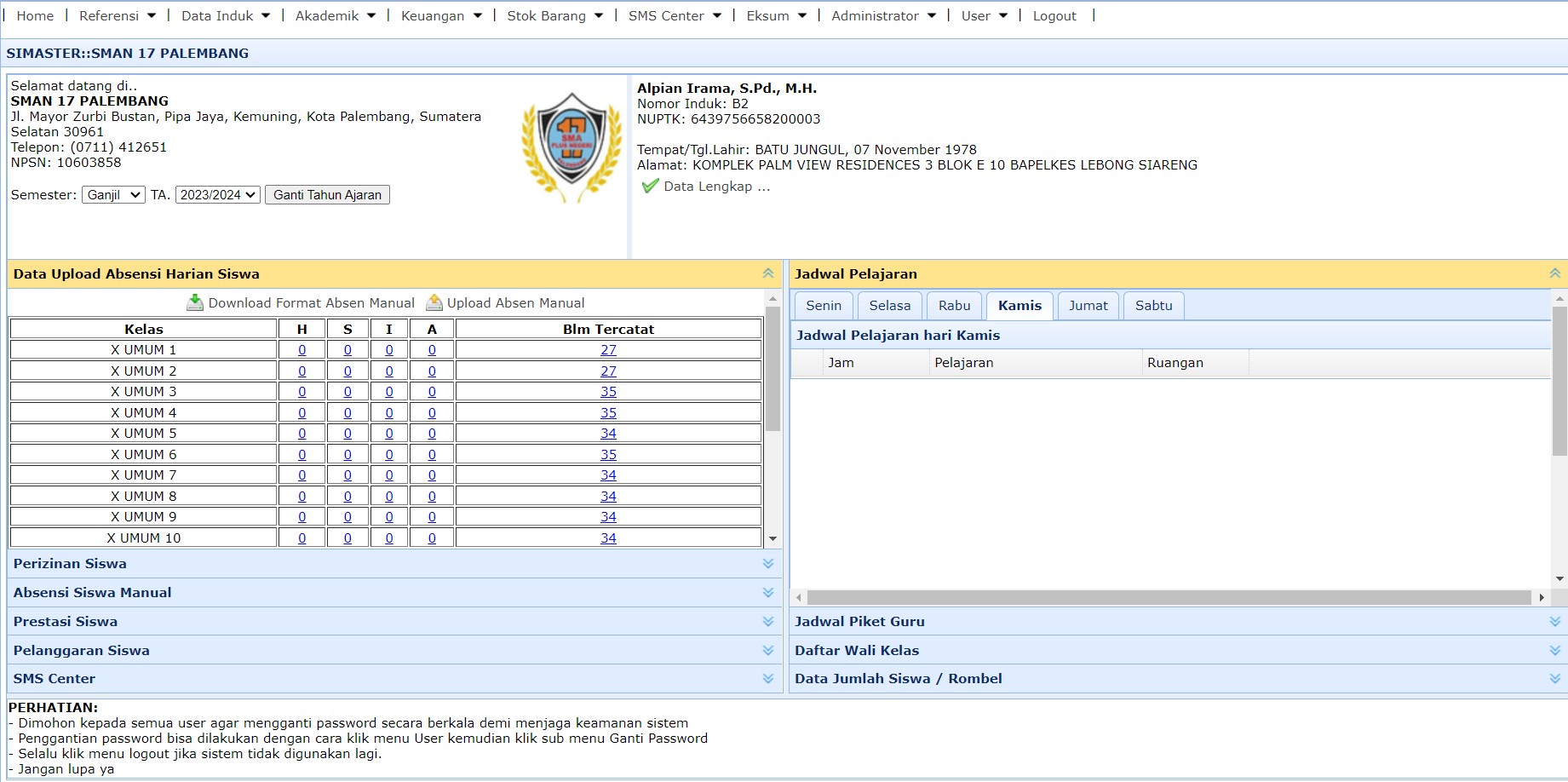1568x782 pixels.
Task: Open the Semester Ganjil dropdown
Action: coord(114,195)
